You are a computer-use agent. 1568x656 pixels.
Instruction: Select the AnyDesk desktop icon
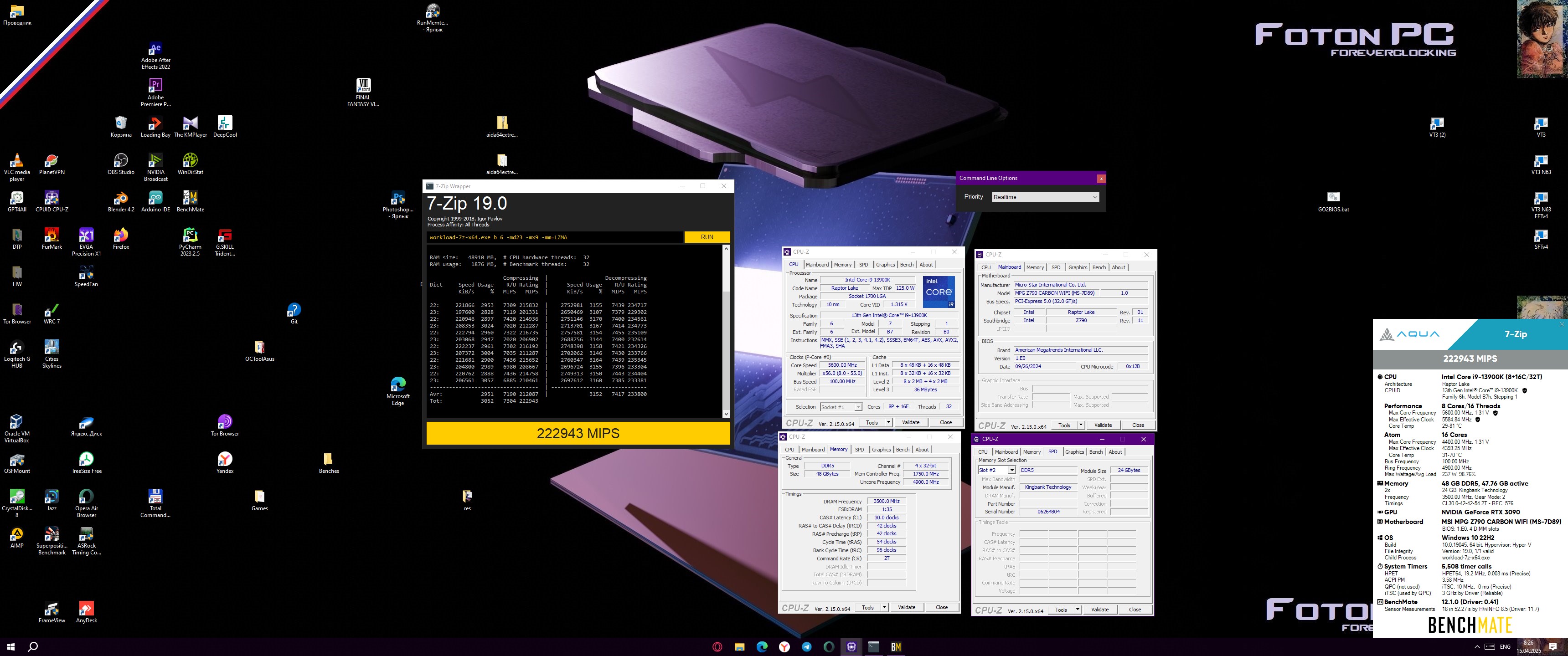(x=87, y=612)
